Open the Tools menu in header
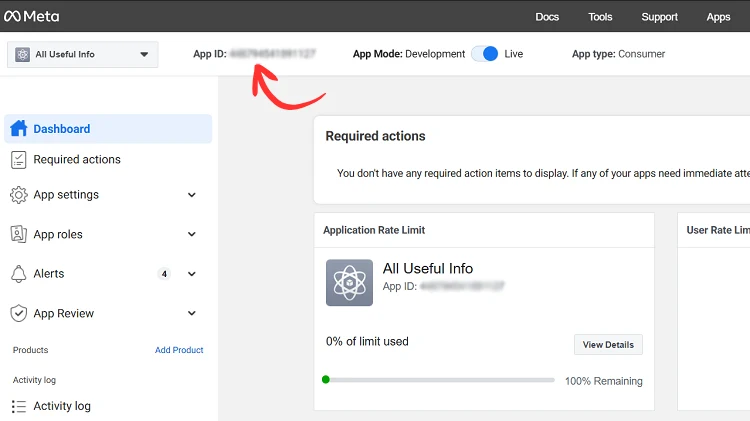 (x=600, y=17)
